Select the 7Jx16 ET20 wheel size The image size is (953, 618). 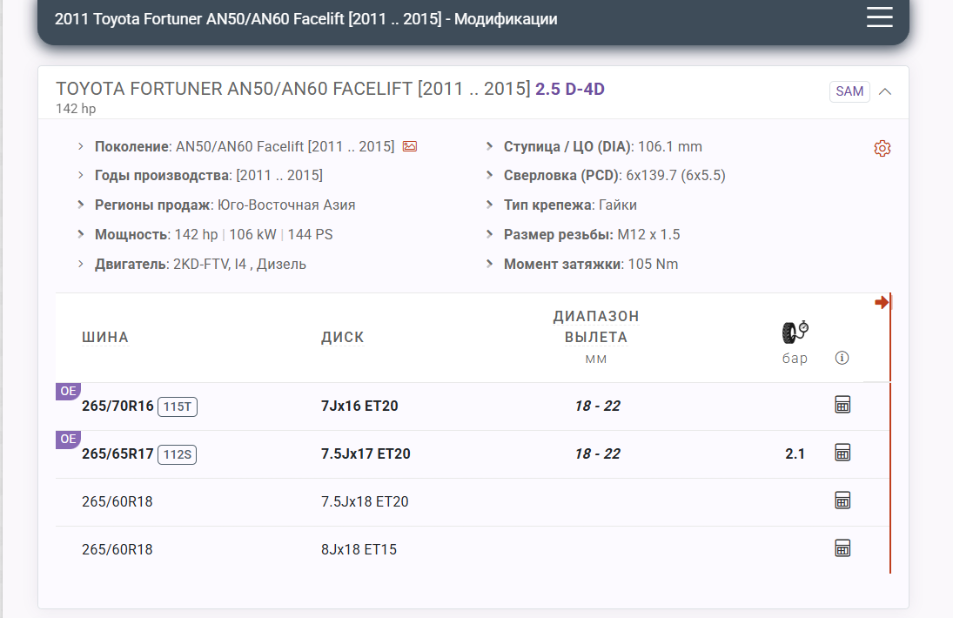coord(359,406)
